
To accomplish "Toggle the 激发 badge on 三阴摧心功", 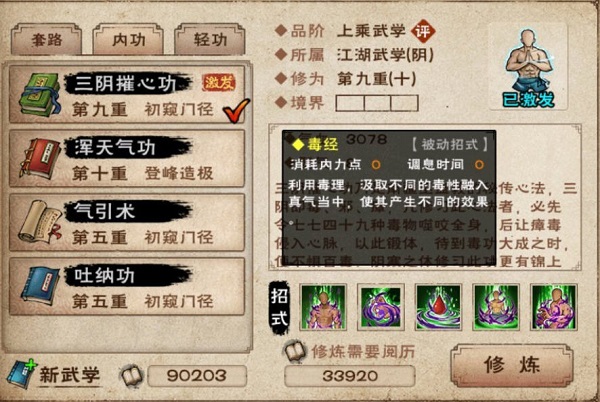I will tap(219, 82).
